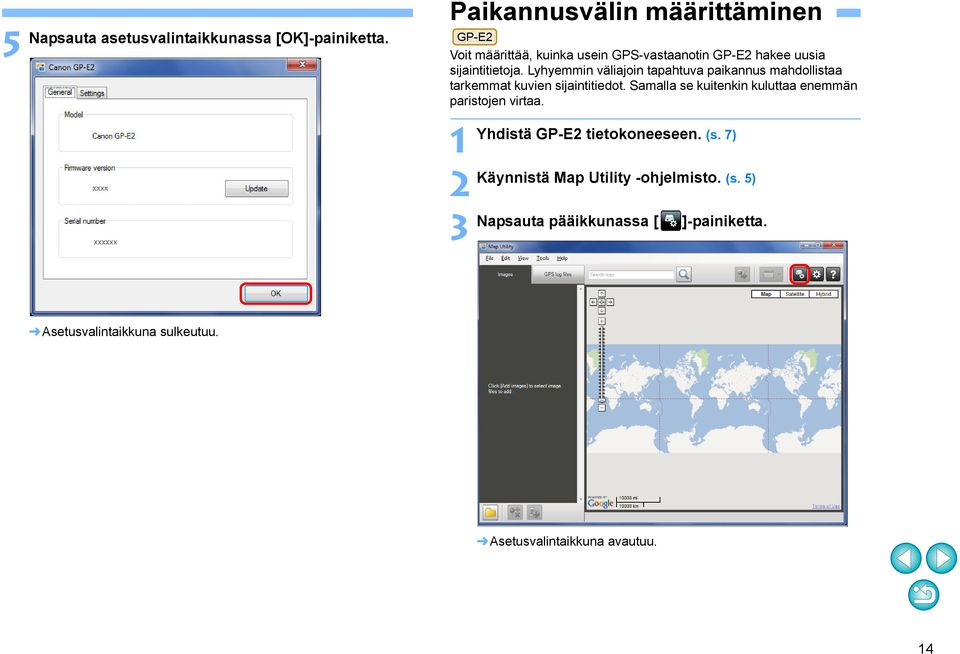
Task: Open the Tools menu in Map Utility
Action: pyautogui.click(x=542, y=258)
